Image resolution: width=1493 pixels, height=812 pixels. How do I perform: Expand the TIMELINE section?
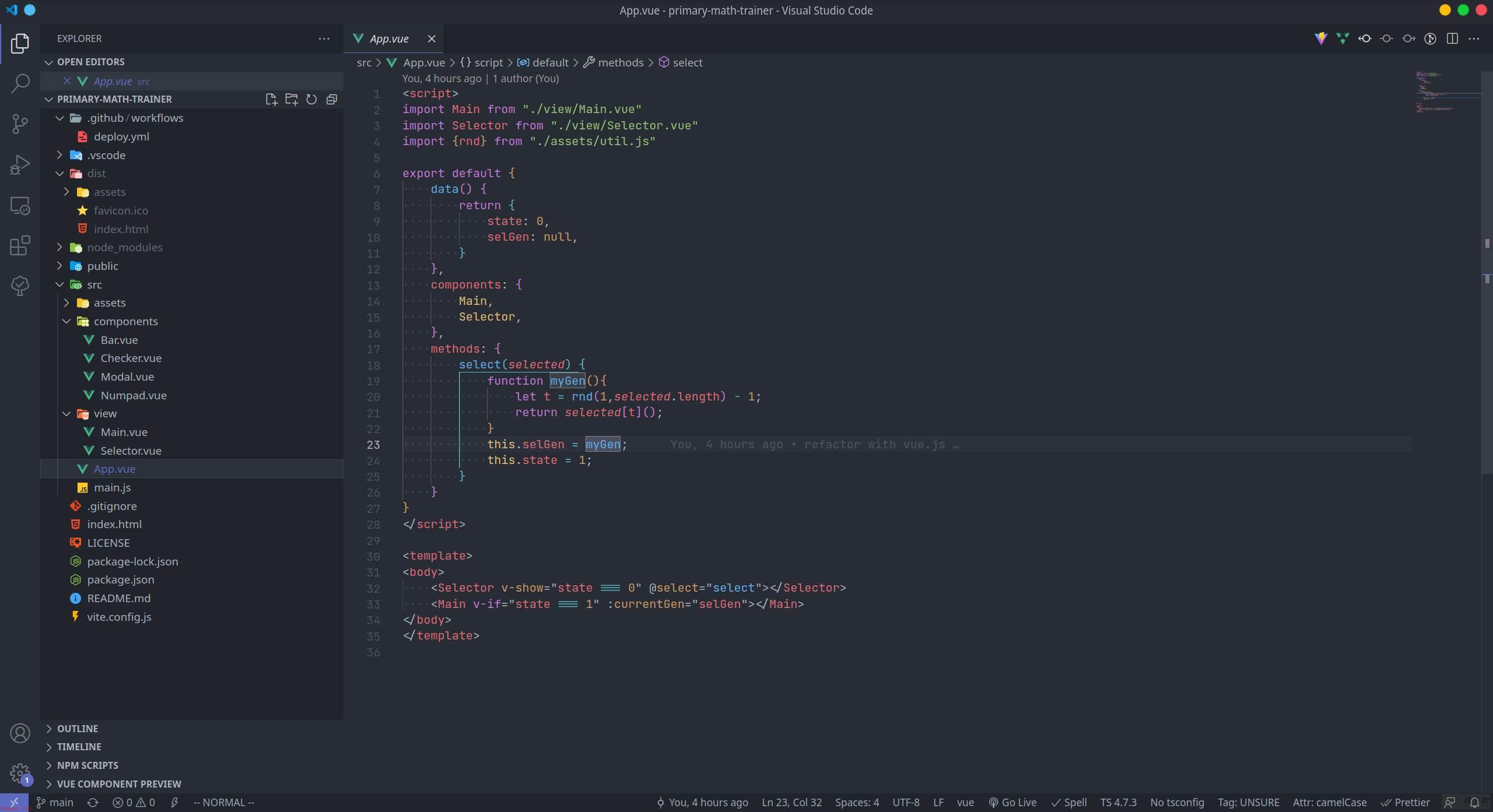[x=192, y=747]
